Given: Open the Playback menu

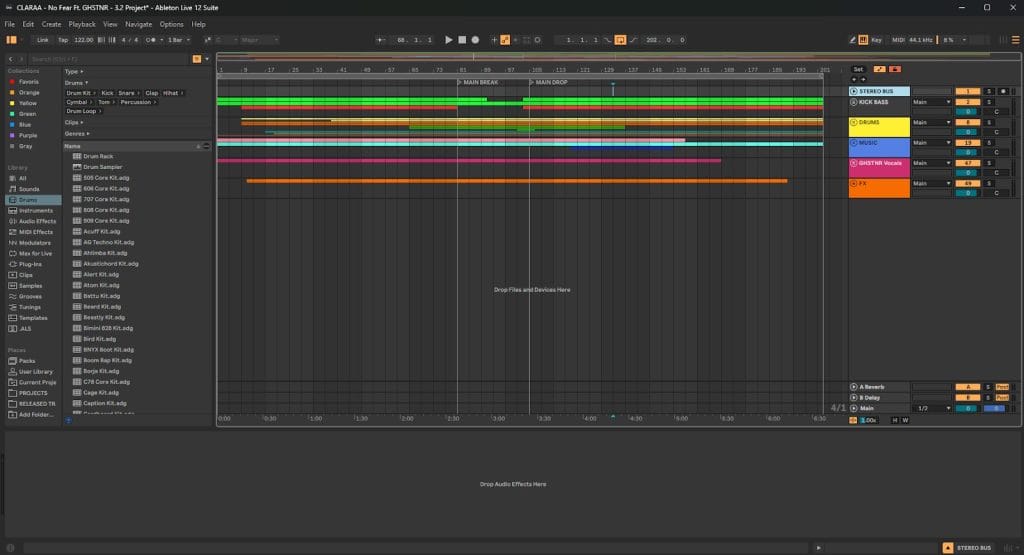Looking at the screenshot, I should (82, 23).
